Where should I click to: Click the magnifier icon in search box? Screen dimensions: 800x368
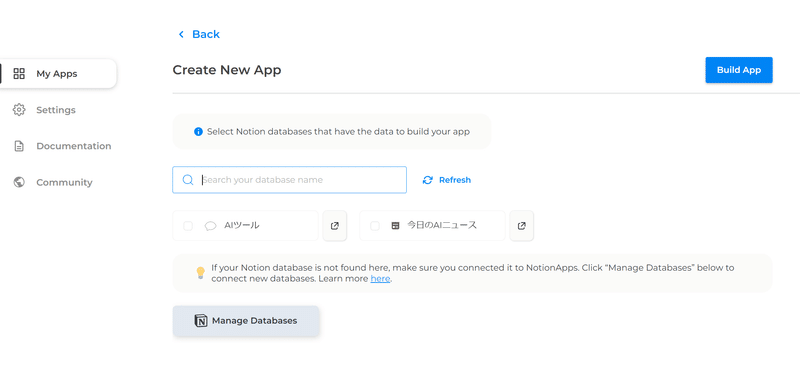click(188, 180)
